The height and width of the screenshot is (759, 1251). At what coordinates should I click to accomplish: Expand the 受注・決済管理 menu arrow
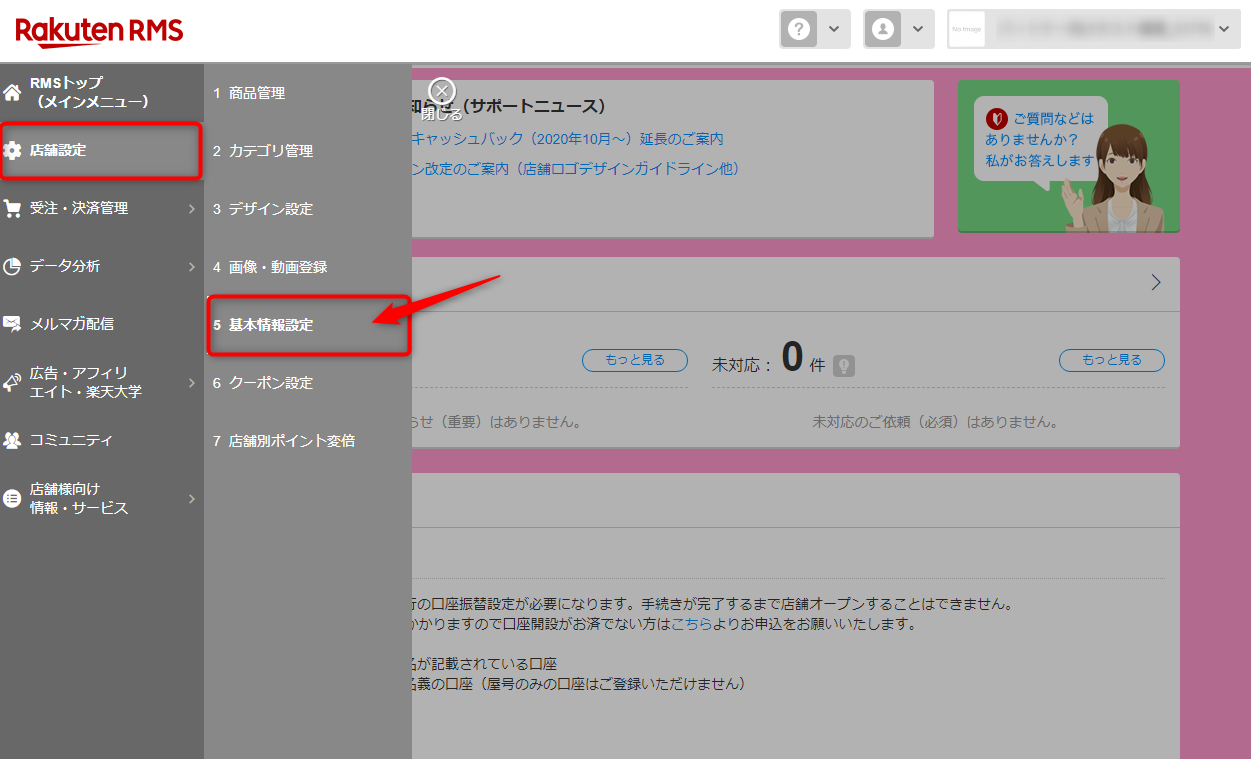click(191, 209)
